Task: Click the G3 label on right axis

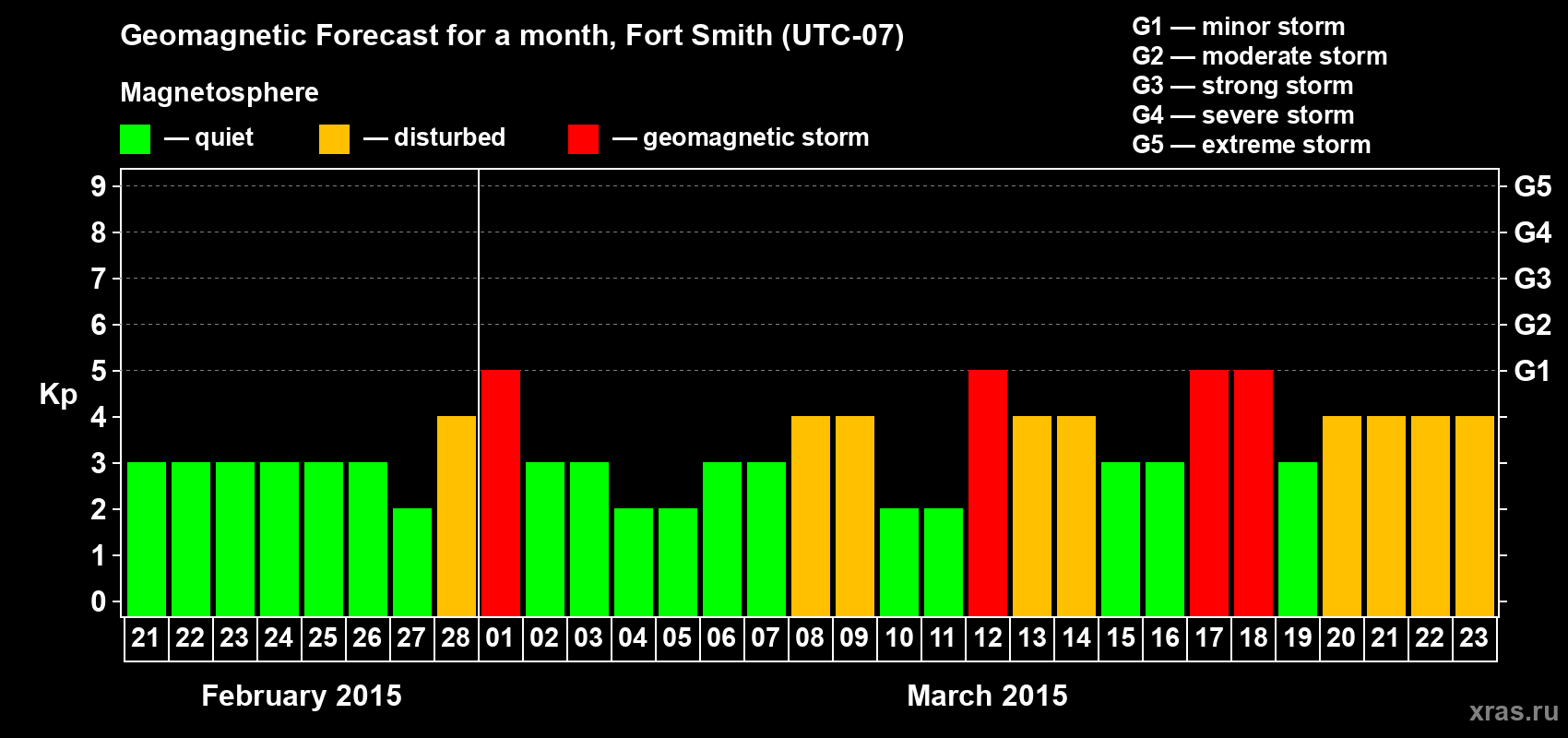Action: pos(1533,279)
